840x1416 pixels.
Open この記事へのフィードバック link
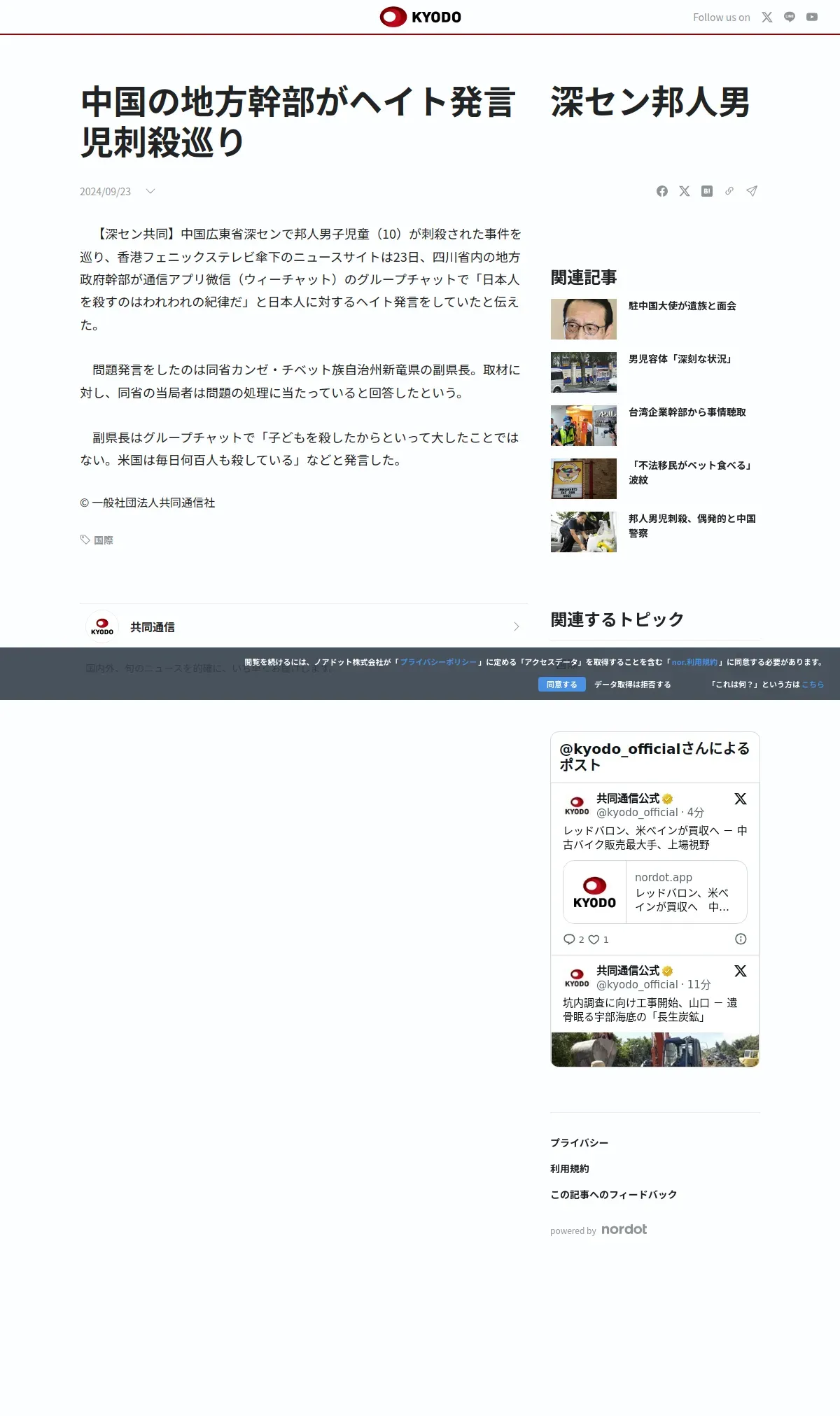(614, 1195)
